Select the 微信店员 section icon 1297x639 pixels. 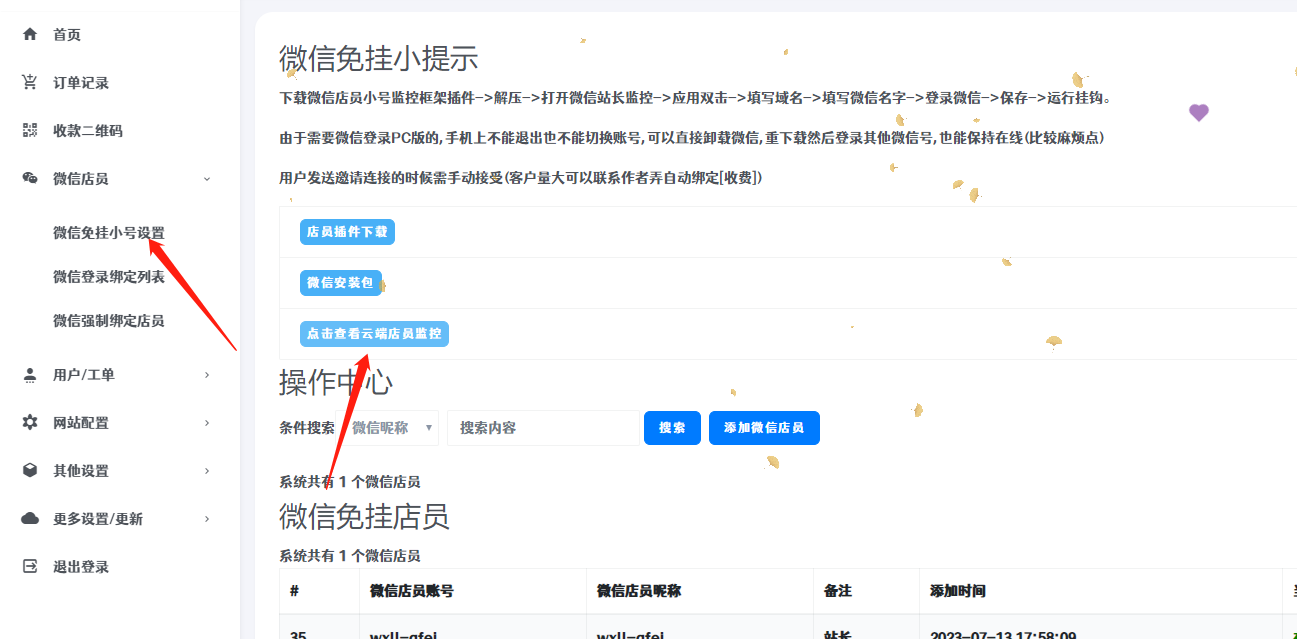click(x=27, y=178)
